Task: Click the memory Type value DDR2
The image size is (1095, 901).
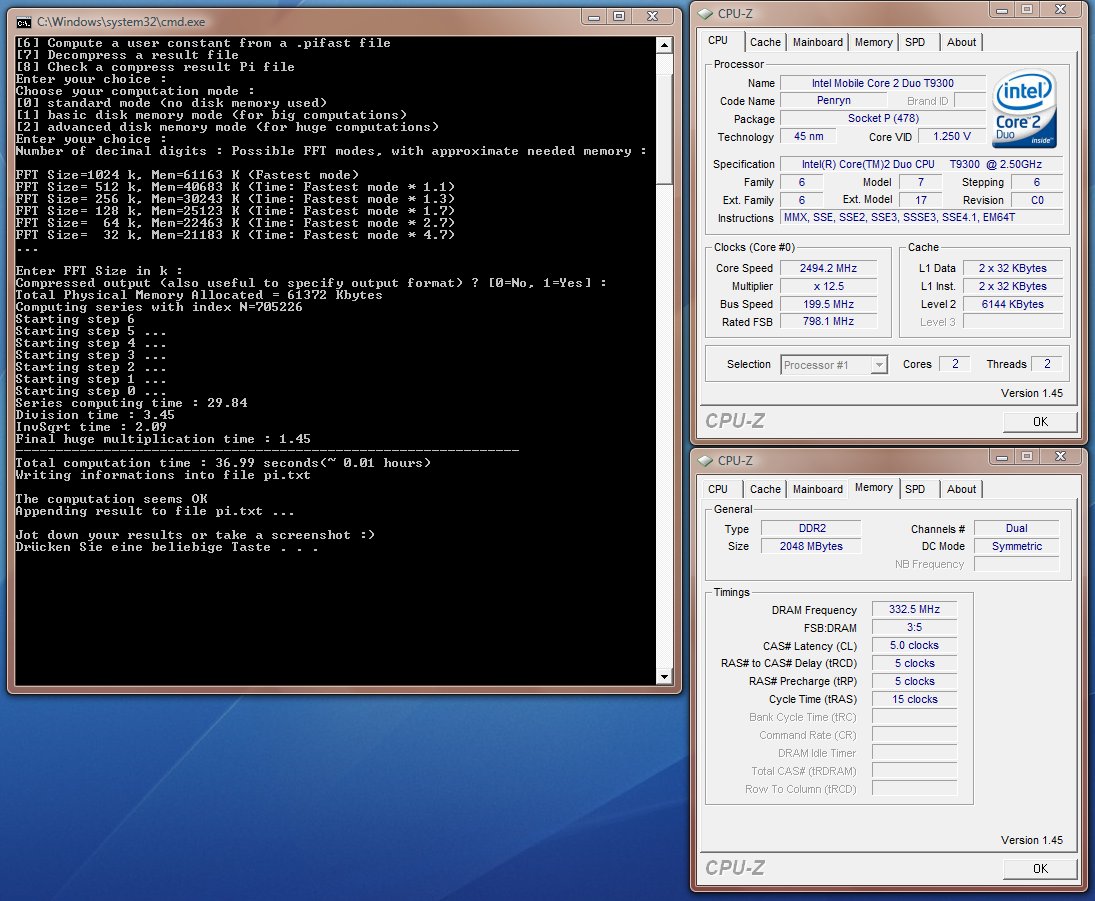Action: (x=811, y=529)
